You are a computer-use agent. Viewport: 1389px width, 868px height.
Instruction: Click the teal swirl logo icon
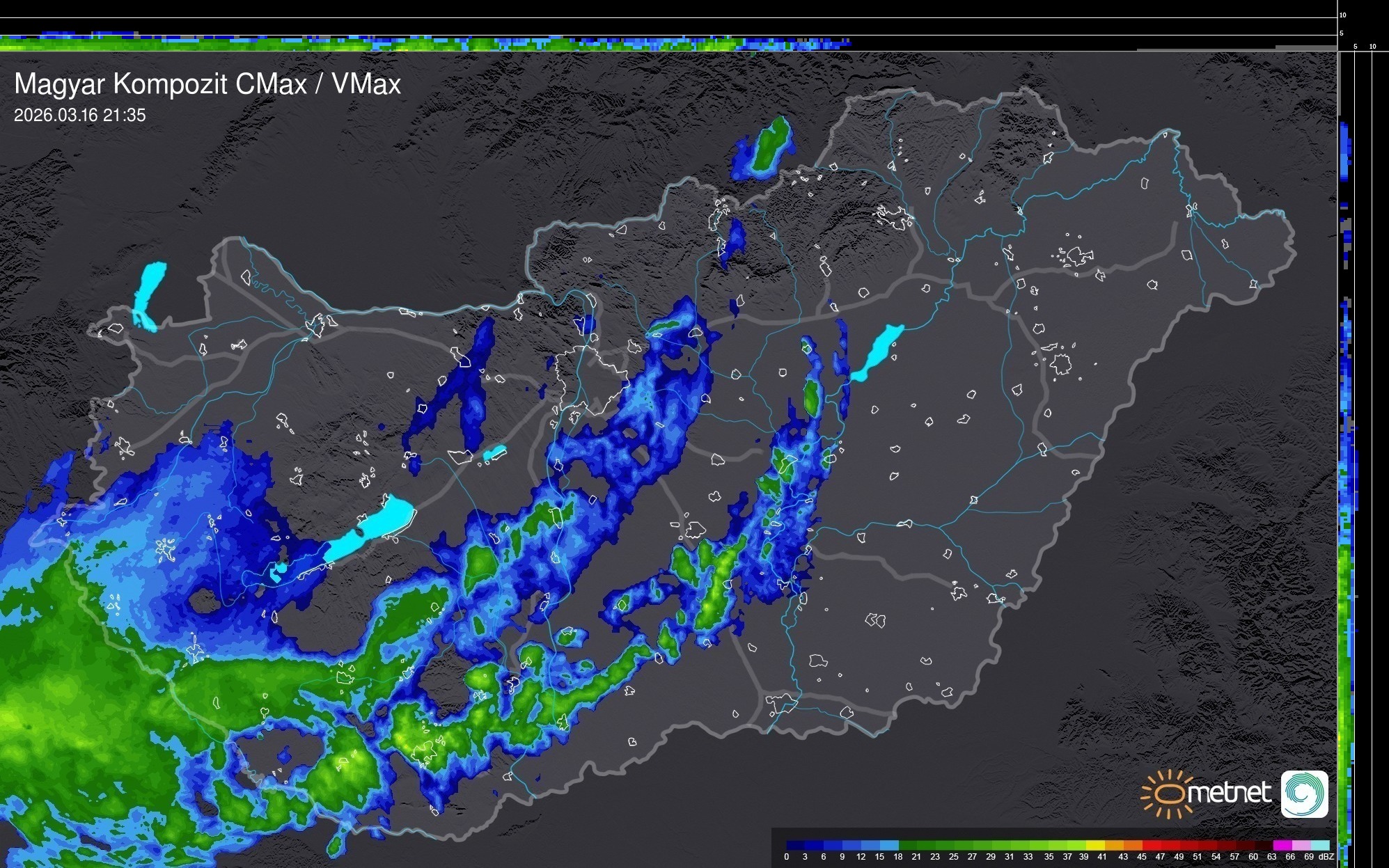click(1304, 794)
